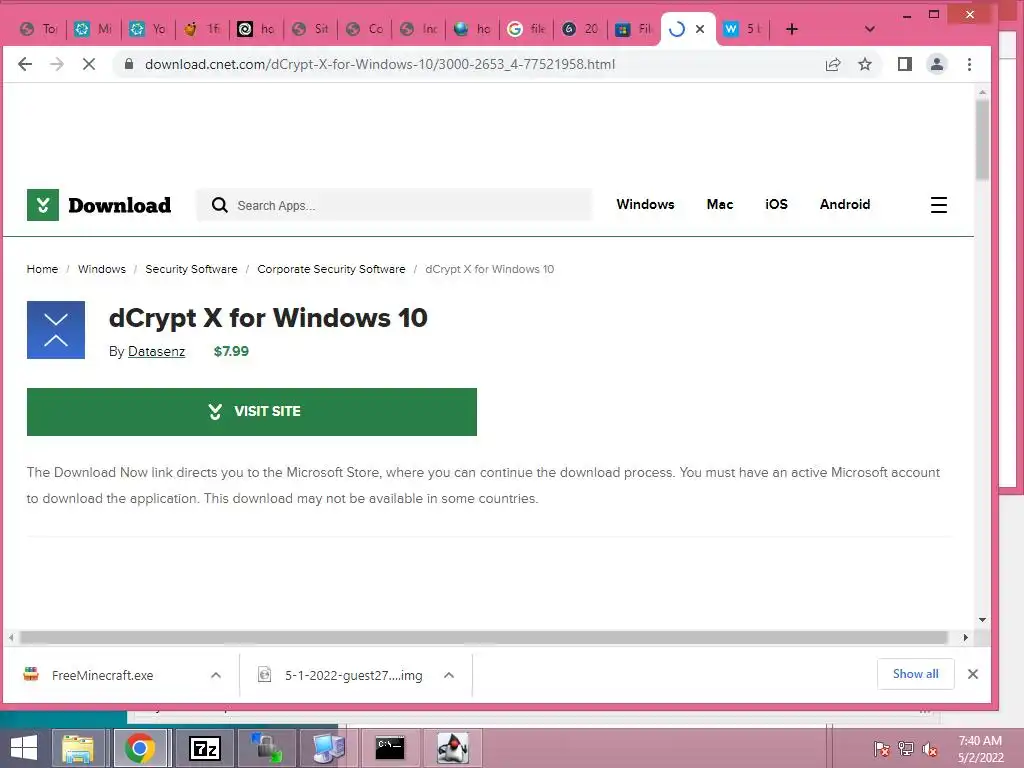Click the Chrome taskbar icon
This screenshot has height=768, width=1024.
pos(140,748)
